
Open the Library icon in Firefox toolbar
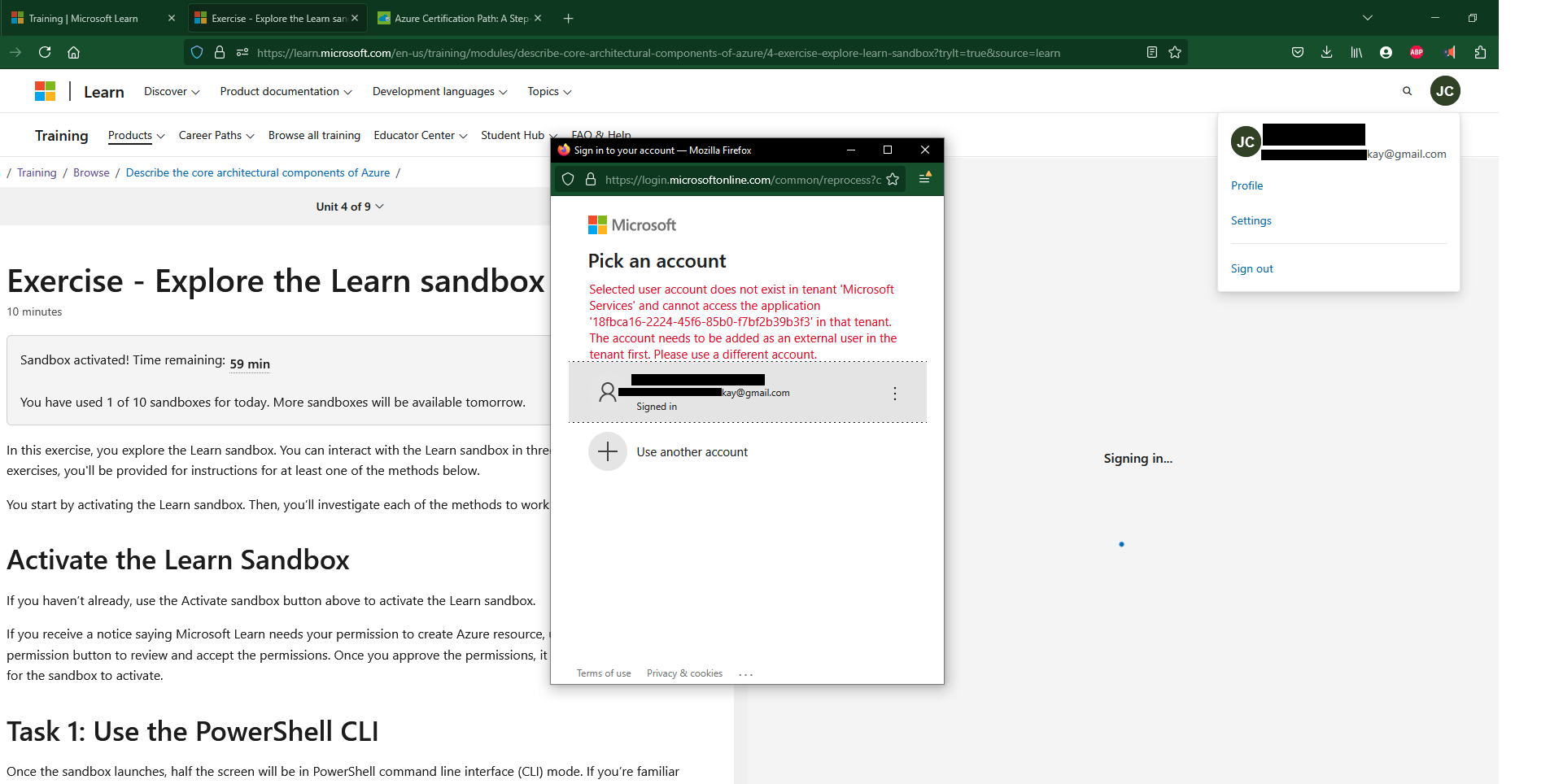pos(1356,52)
